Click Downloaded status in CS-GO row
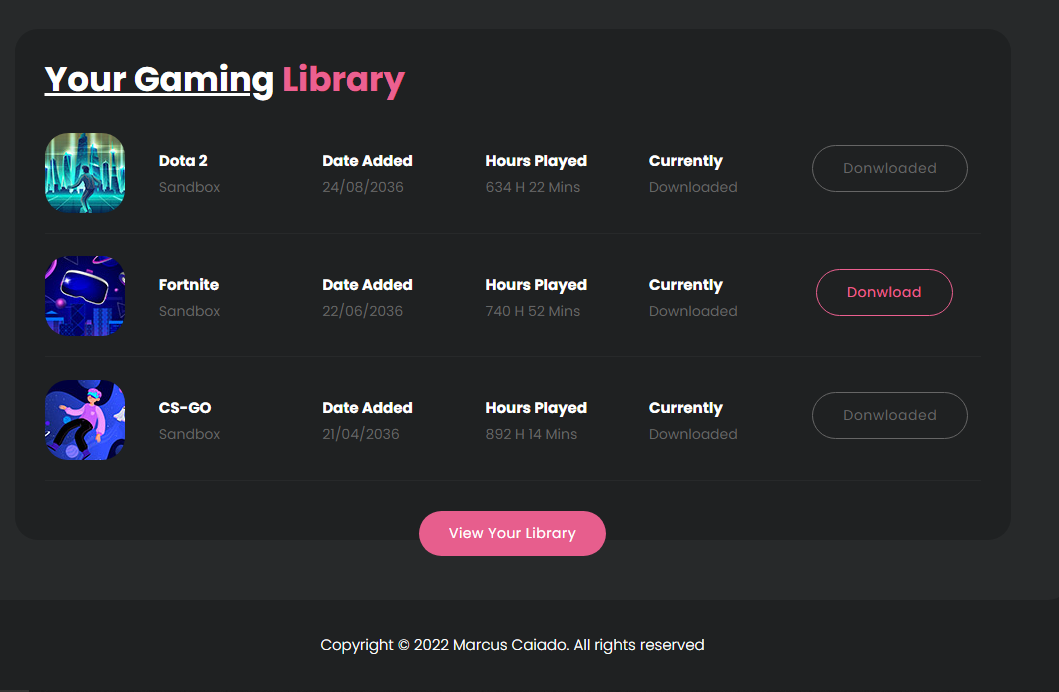1059x692 pixels. tap(693, 434)
